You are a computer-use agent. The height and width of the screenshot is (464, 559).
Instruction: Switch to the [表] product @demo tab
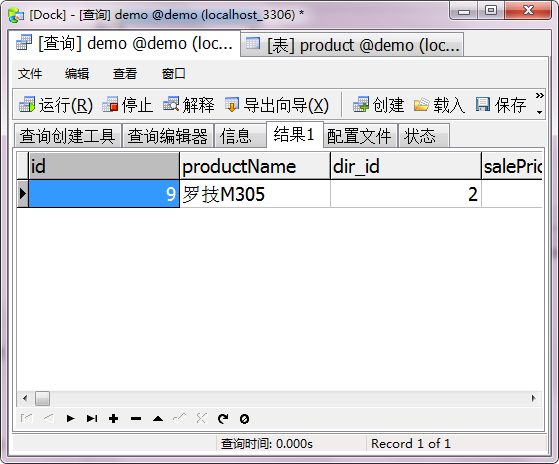pos(352,45)
